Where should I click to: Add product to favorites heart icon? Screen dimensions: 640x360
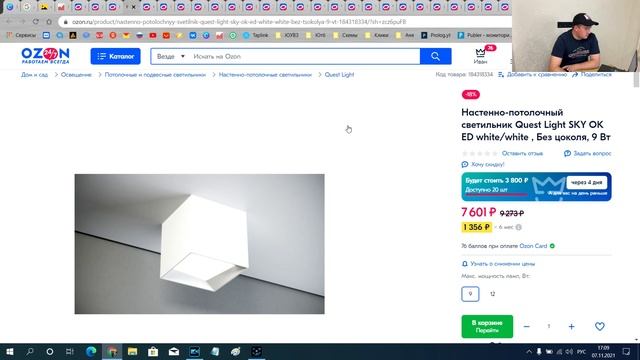pos(600,326)
